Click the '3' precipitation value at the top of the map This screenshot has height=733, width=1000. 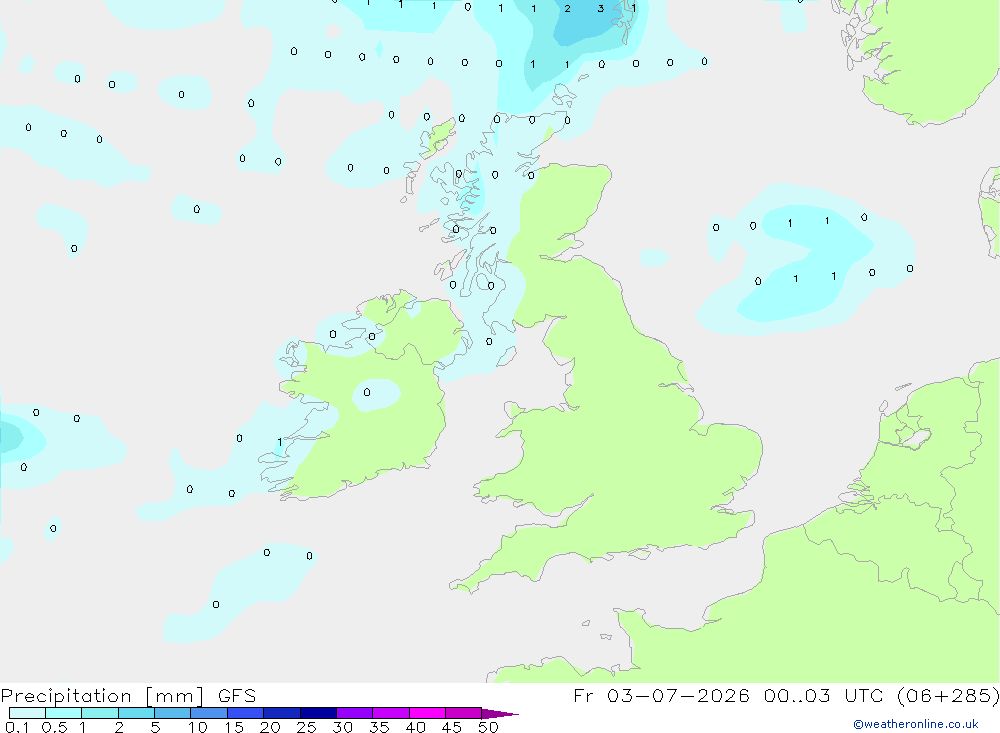tap(601, 9)
